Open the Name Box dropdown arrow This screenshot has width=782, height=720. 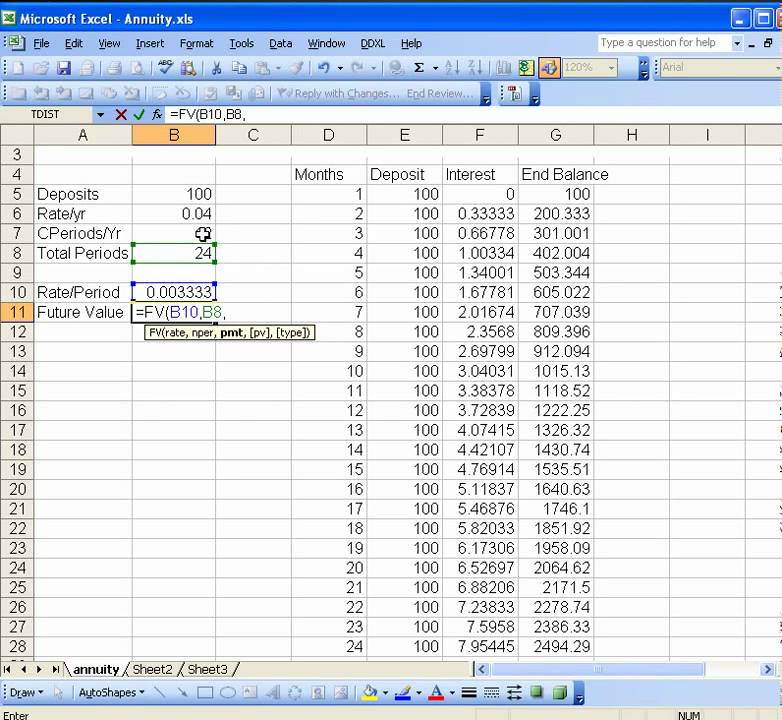(x=100, y=115)
